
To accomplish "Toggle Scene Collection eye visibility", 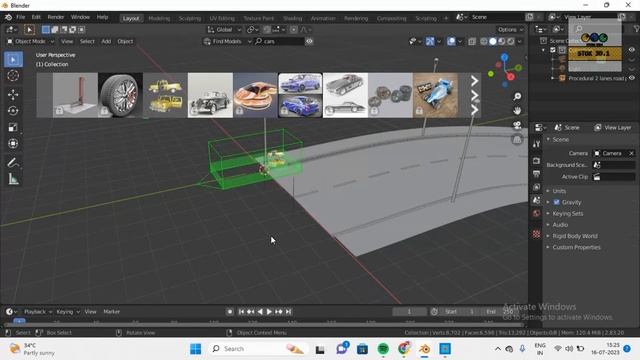I will pos(632,50).
